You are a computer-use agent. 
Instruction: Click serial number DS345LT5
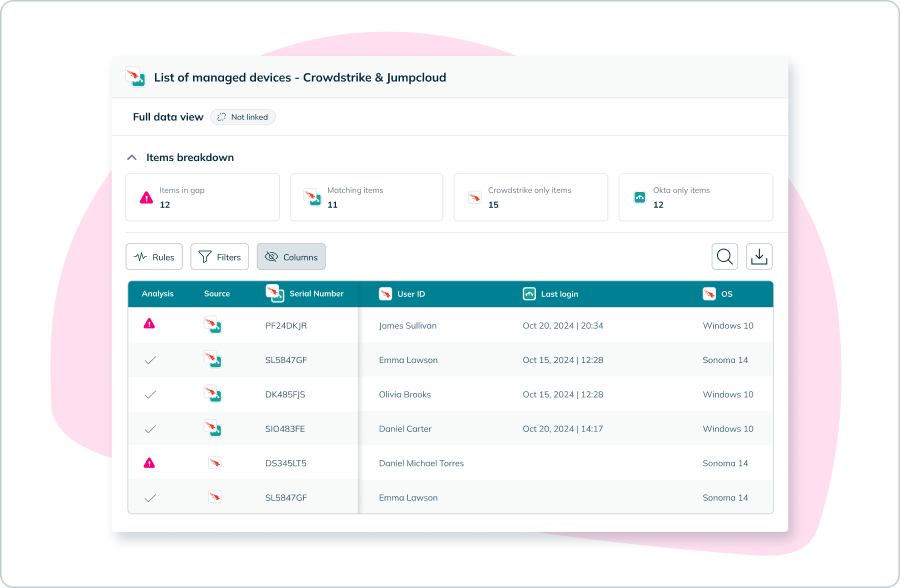(286, 463)
